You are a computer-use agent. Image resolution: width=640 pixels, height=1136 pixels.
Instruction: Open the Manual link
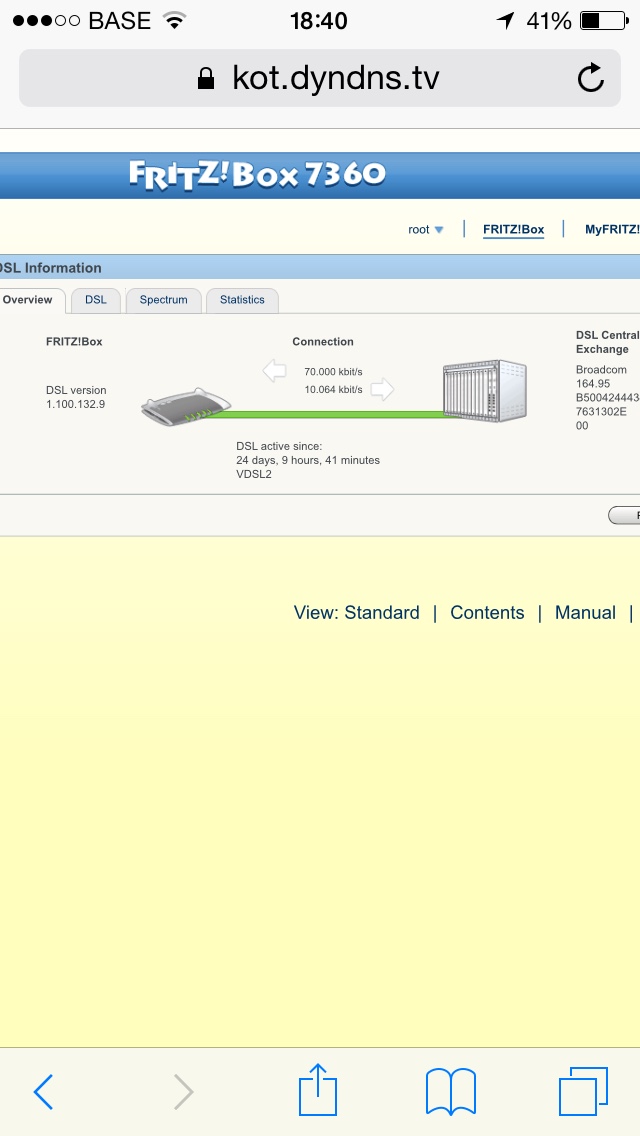(585, 613)
